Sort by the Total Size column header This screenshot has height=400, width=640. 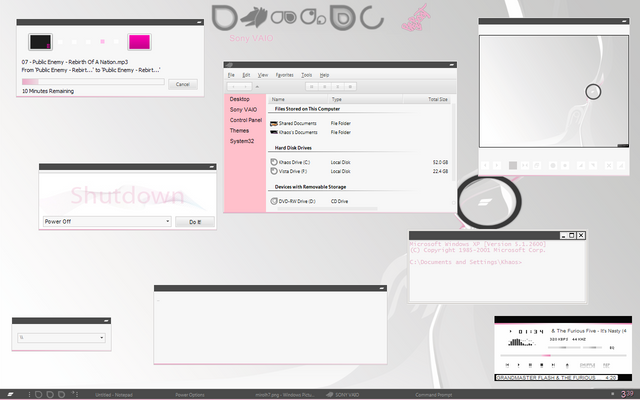(427, 99)
